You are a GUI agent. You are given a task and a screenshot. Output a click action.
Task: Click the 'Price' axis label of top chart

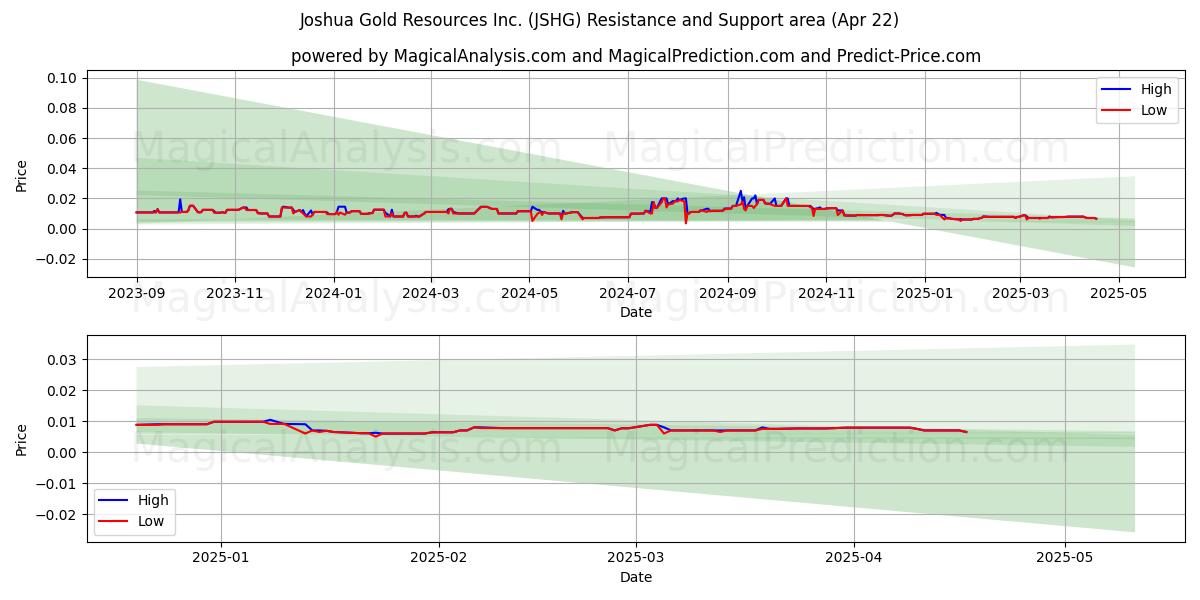(22, 173)
